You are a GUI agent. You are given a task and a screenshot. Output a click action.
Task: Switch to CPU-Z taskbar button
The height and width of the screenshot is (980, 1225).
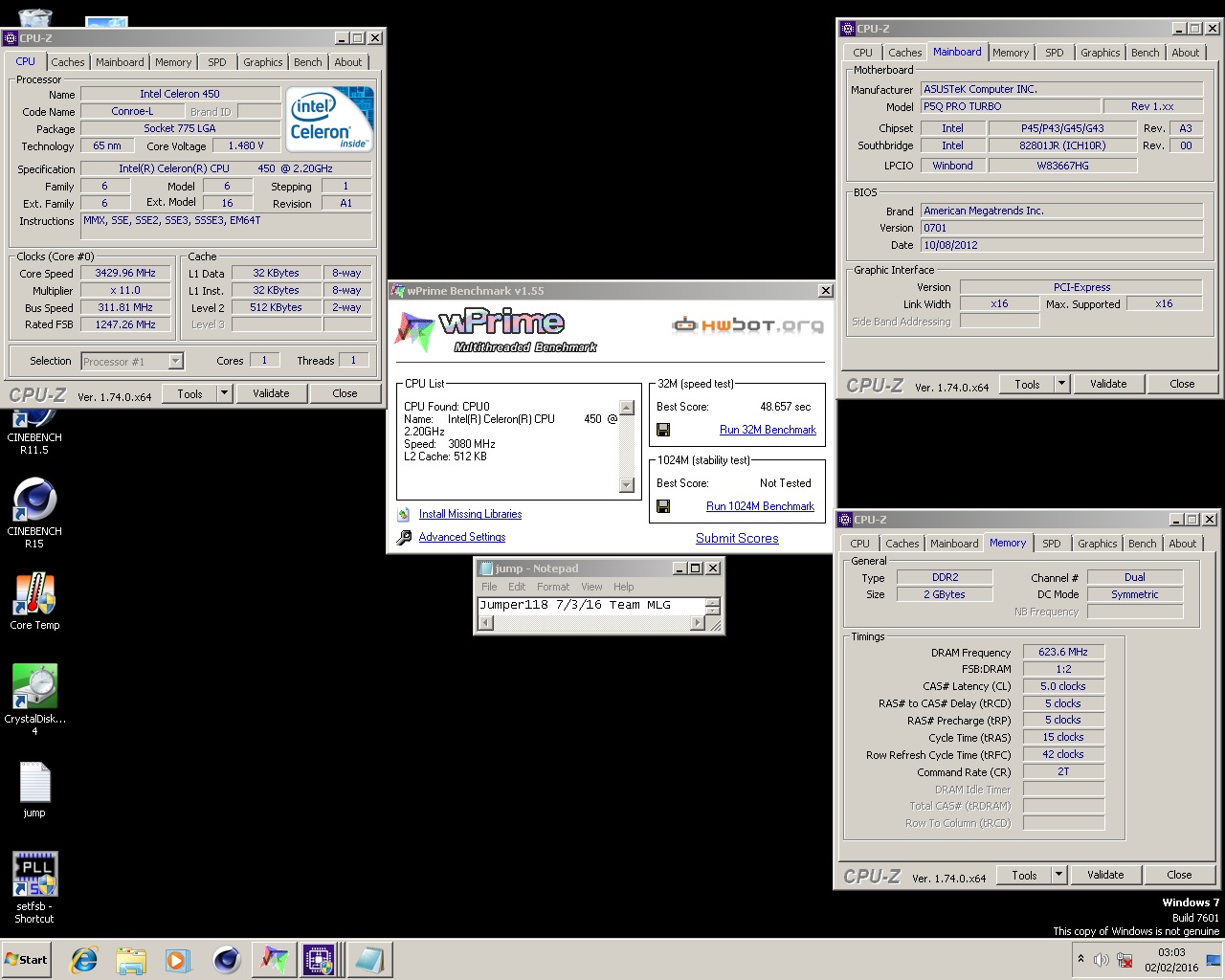pyautogui.click(x=320, y=960)
